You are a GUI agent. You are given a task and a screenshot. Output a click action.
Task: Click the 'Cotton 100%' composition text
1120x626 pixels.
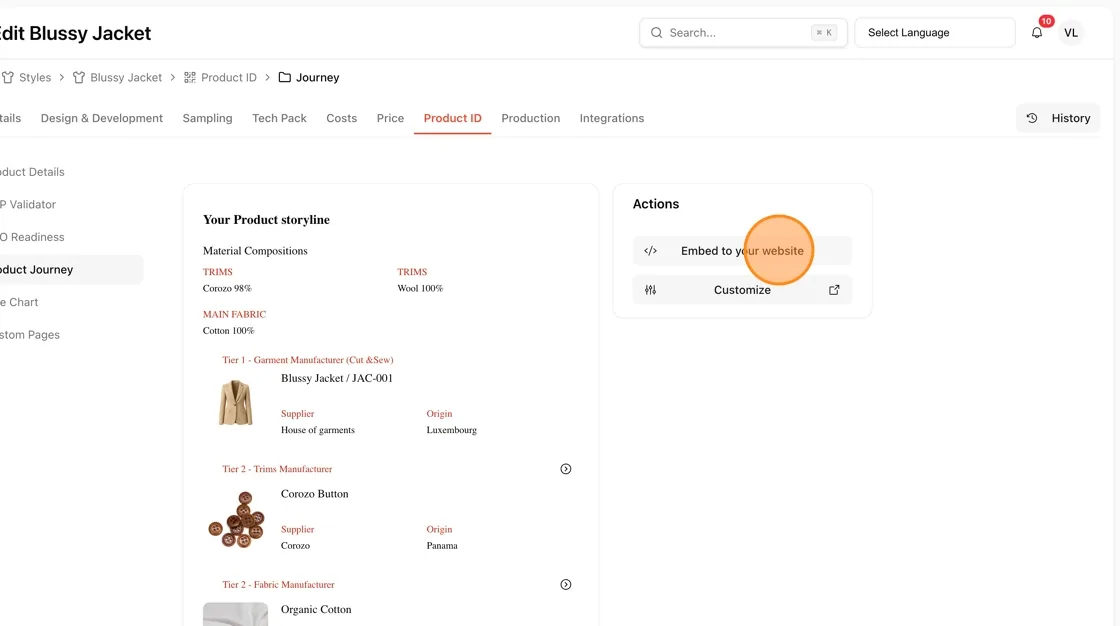pos(228,331)
